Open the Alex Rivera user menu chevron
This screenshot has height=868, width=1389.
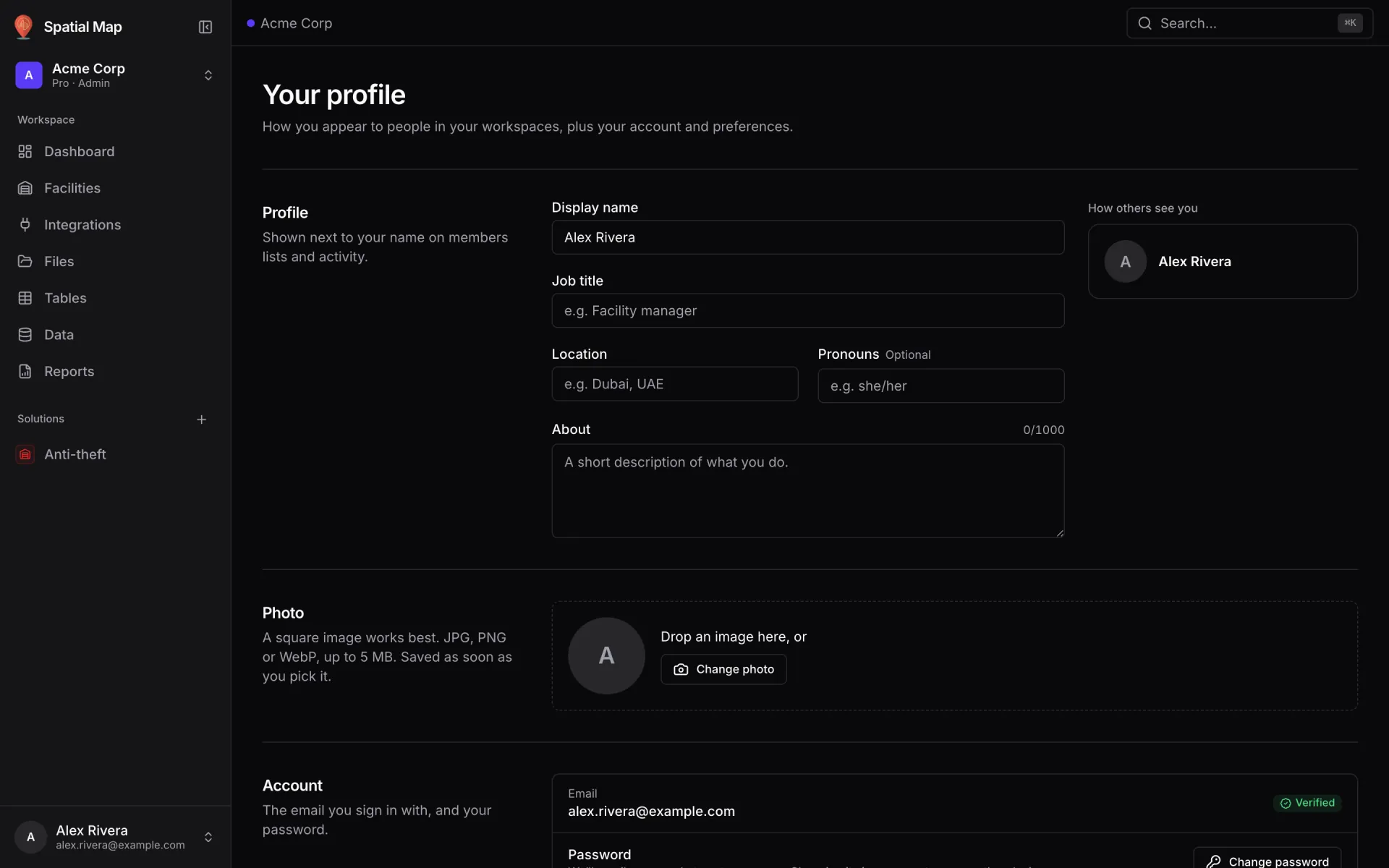click(x=208, y=837)
